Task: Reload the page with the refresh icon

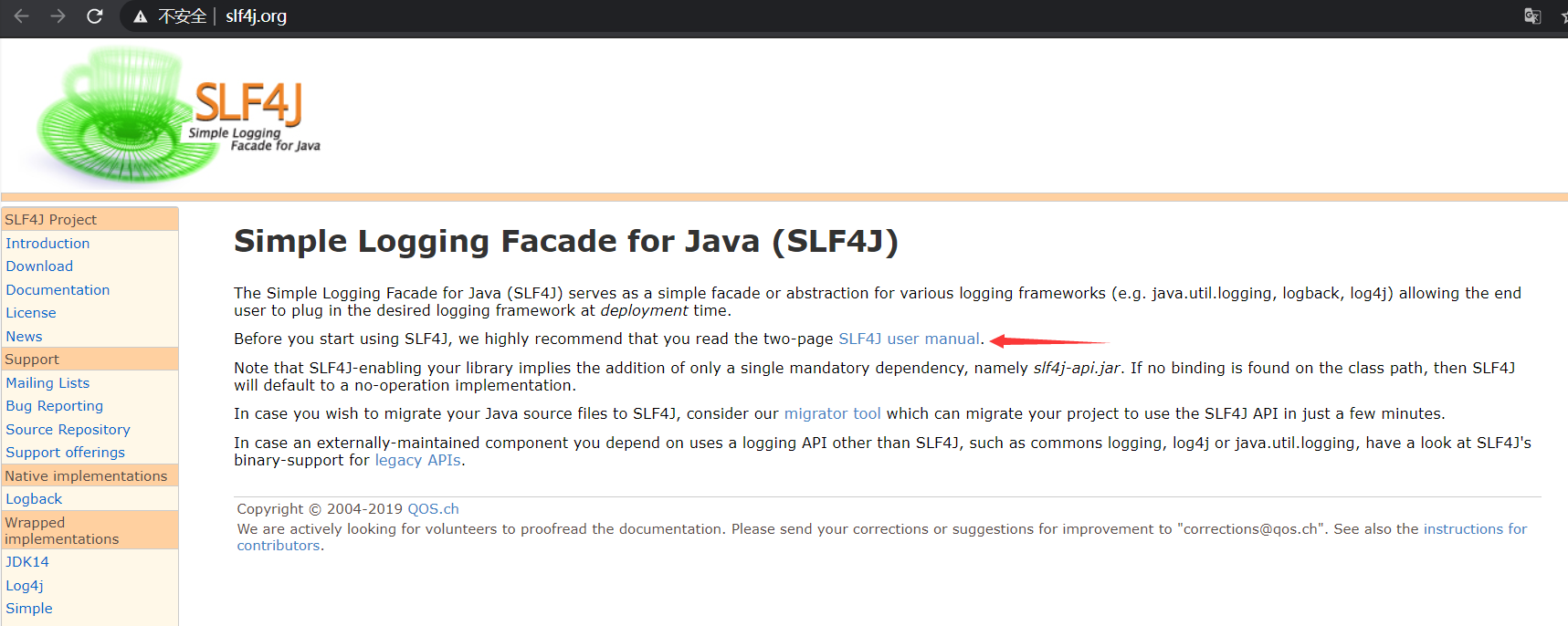Action: (x=95, y=16)
